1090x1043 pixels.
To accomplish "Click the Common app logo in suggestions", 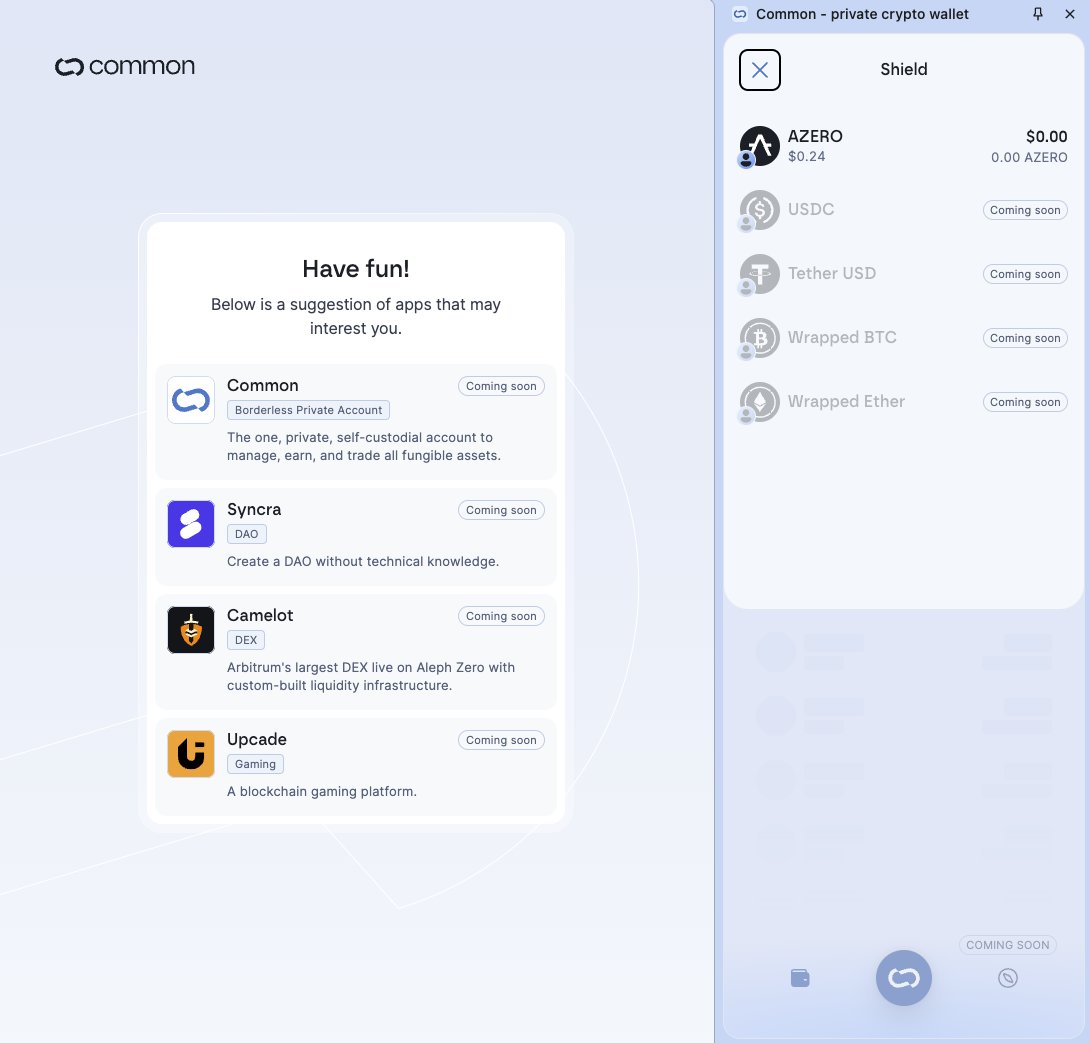I will pos(191,400).
